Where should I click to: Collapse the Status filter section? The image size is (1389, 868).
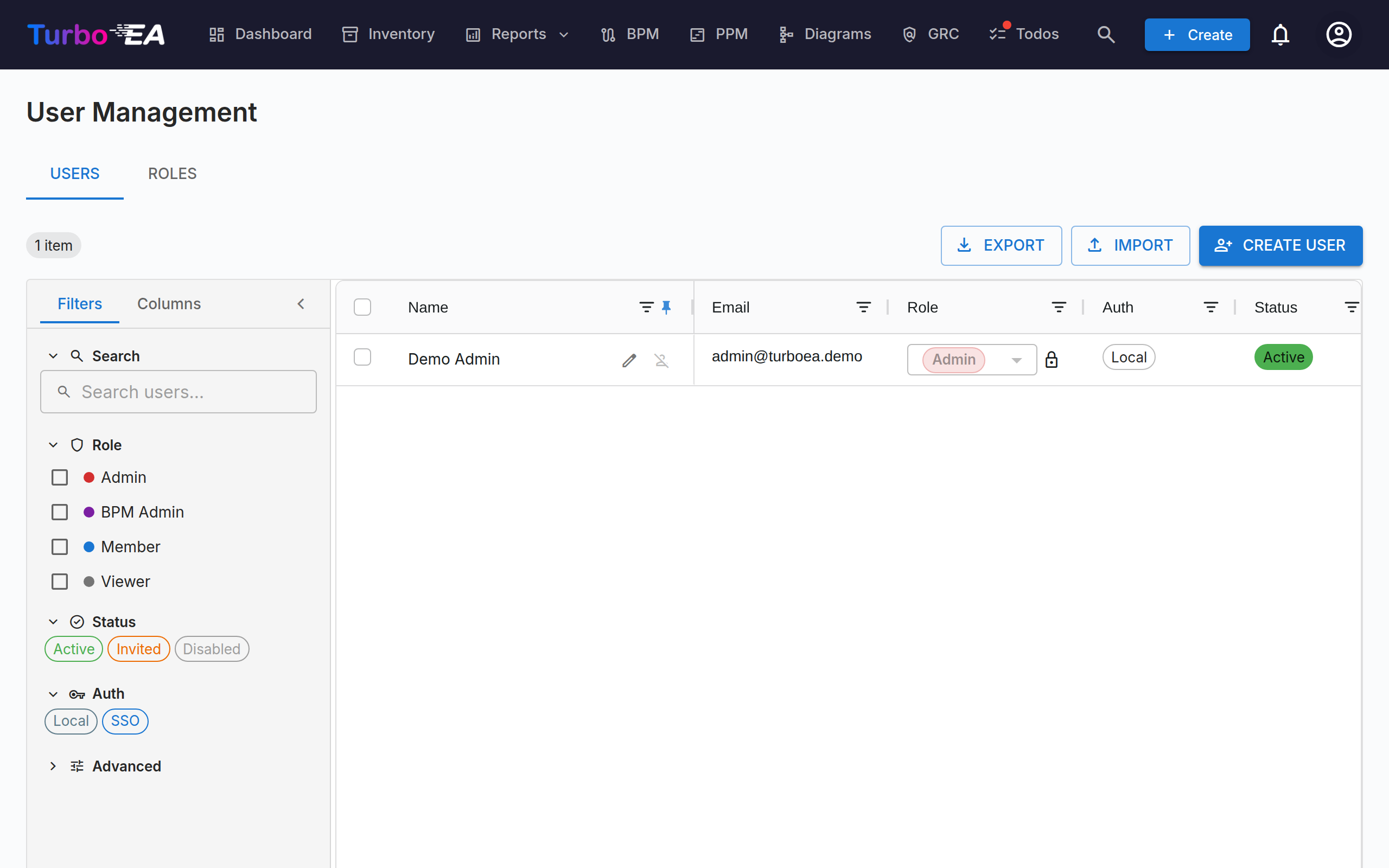(53, 622)
